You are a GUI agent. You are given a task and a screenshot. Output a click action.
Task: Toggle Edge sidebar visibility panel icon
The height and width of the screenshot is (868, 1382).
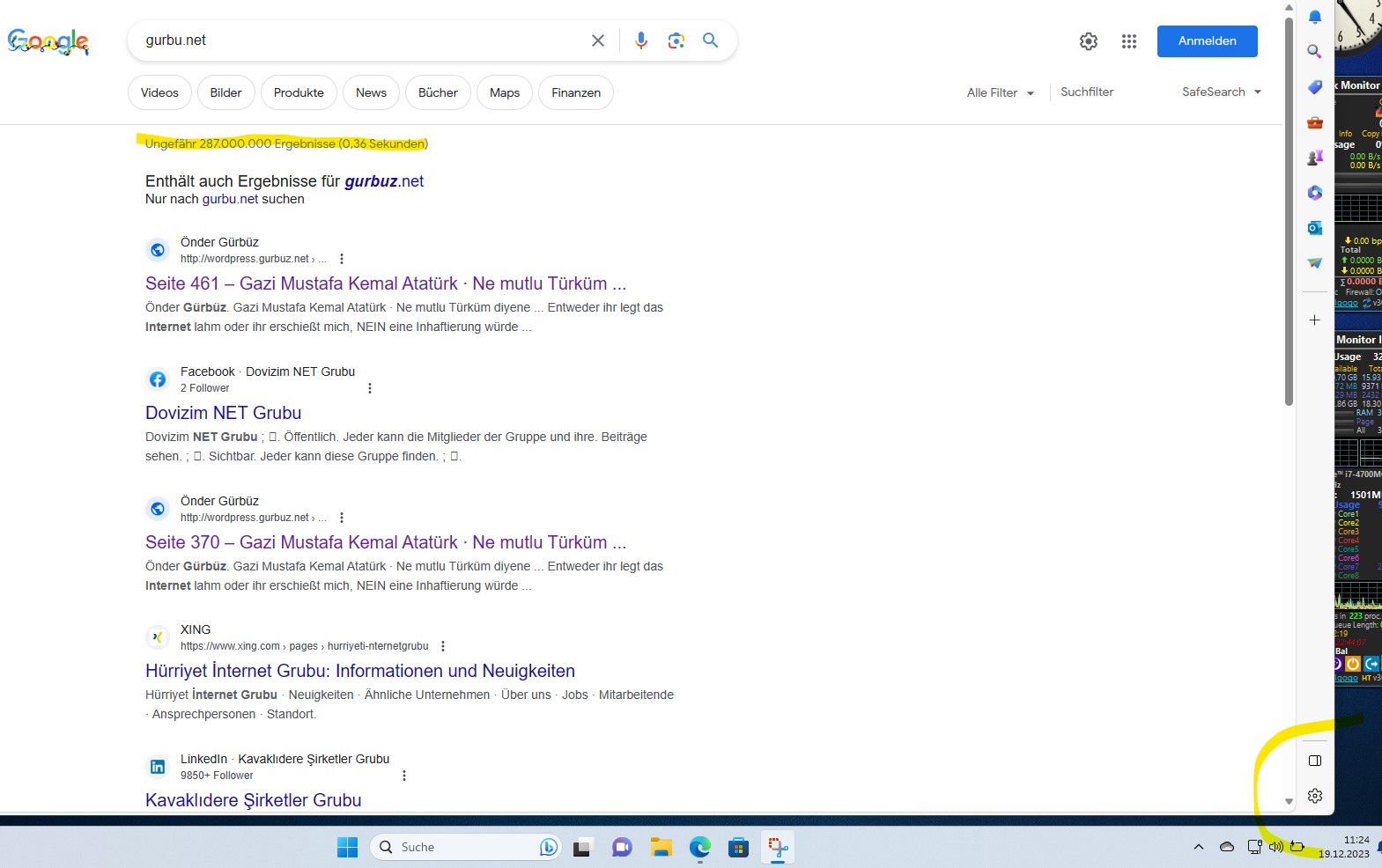coord(1315,761)
